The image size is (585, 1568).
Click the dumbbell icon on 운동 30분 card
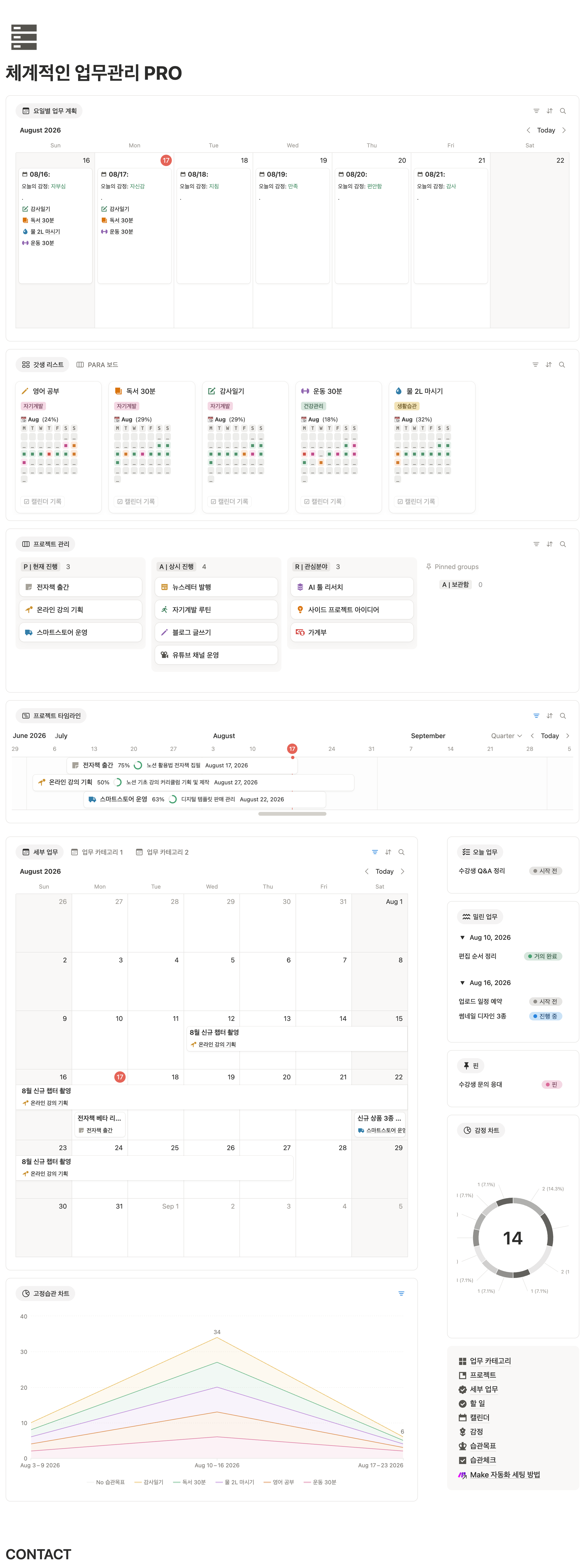[305, 391]
